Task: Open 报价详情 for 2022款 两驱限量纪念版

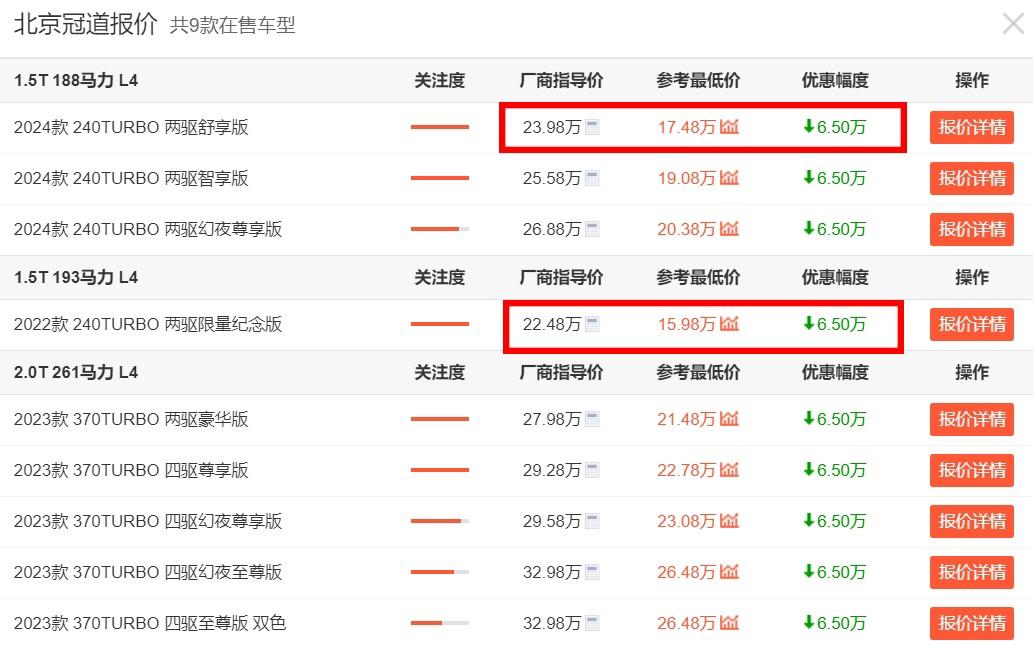Action: (972, 324)
